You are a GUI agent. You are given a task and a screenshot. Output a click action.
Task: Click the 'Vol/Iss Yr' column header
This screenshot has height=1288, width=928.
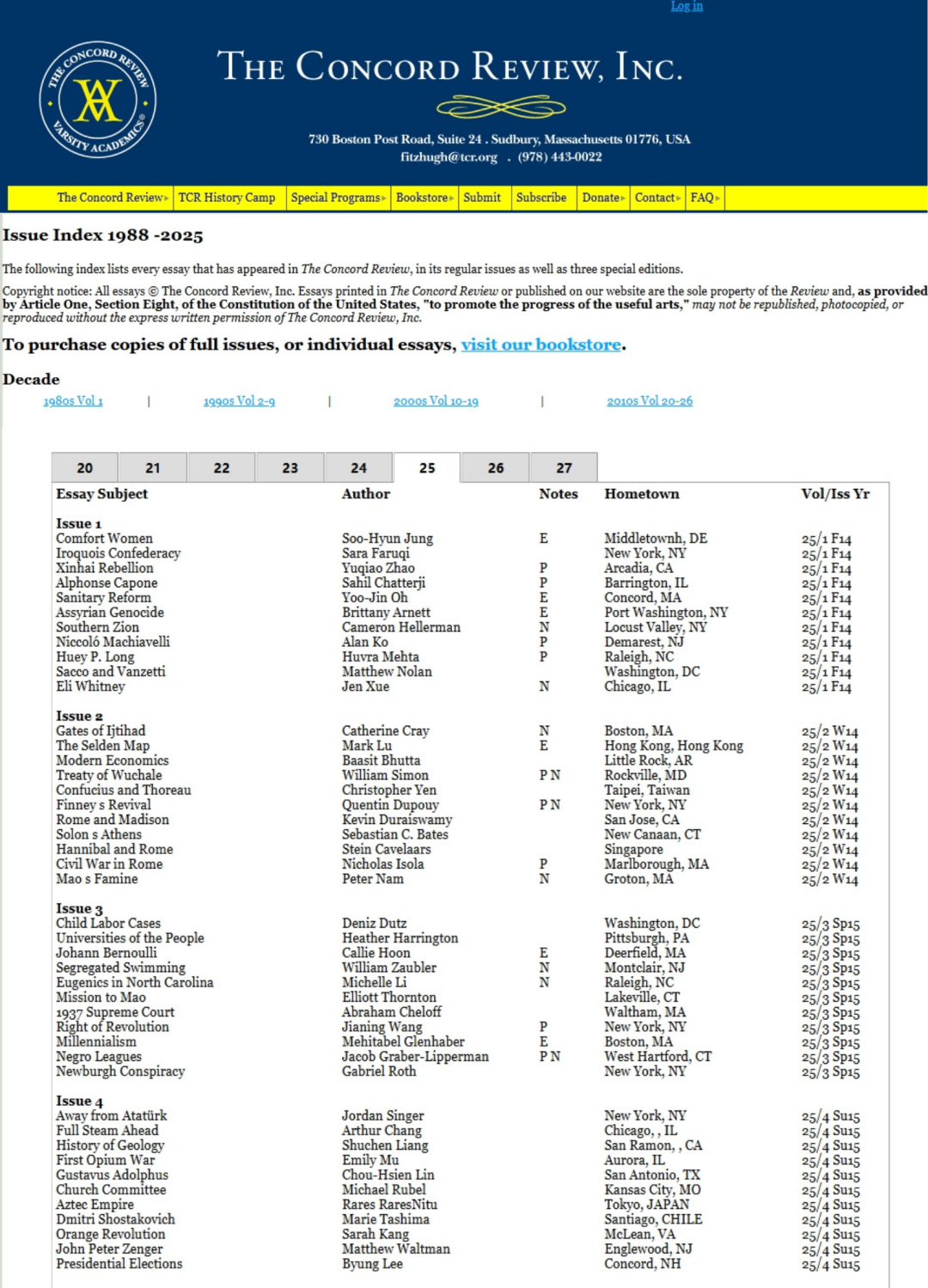point(835,494)
